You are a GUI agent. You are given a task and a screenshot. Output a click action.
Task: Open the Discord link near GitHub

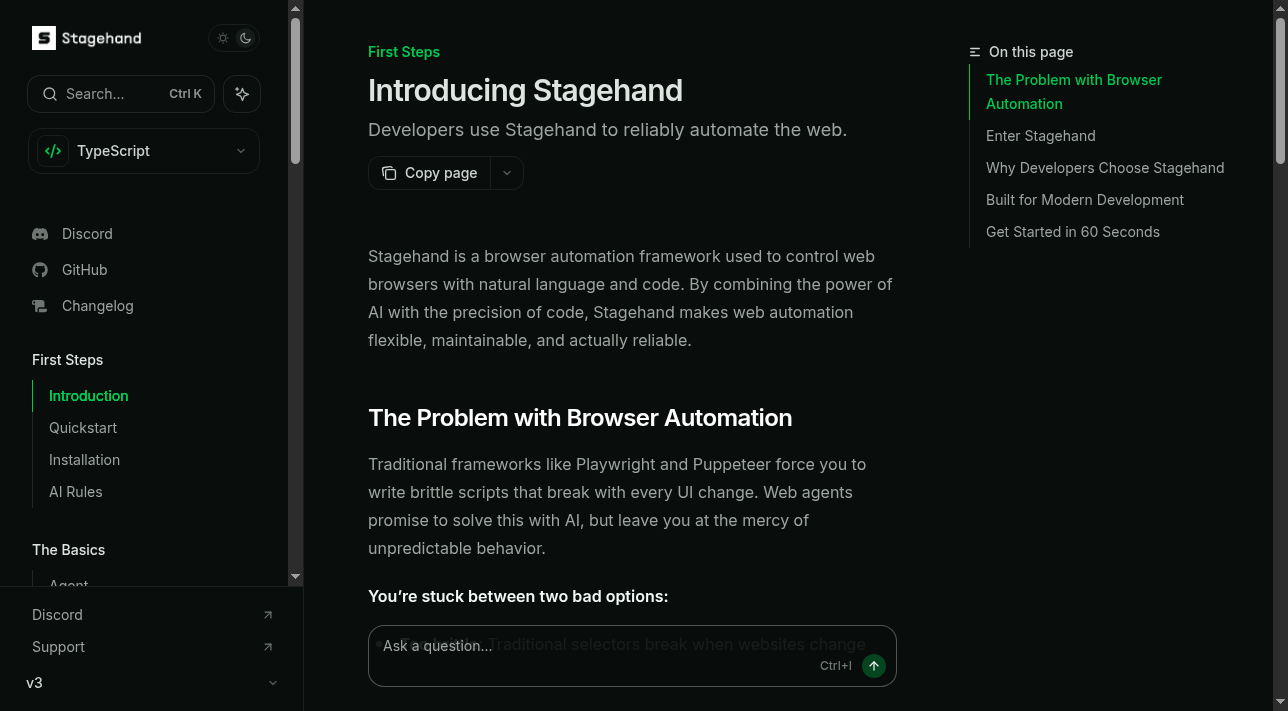[87, 234]
